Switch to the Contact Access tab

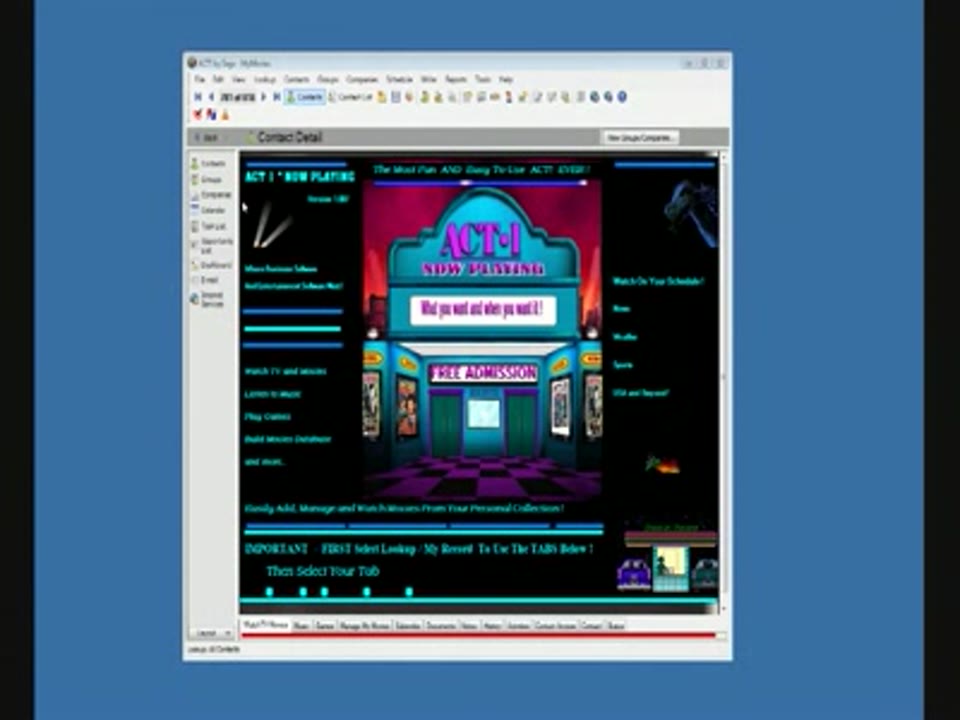tap(555, 626)
